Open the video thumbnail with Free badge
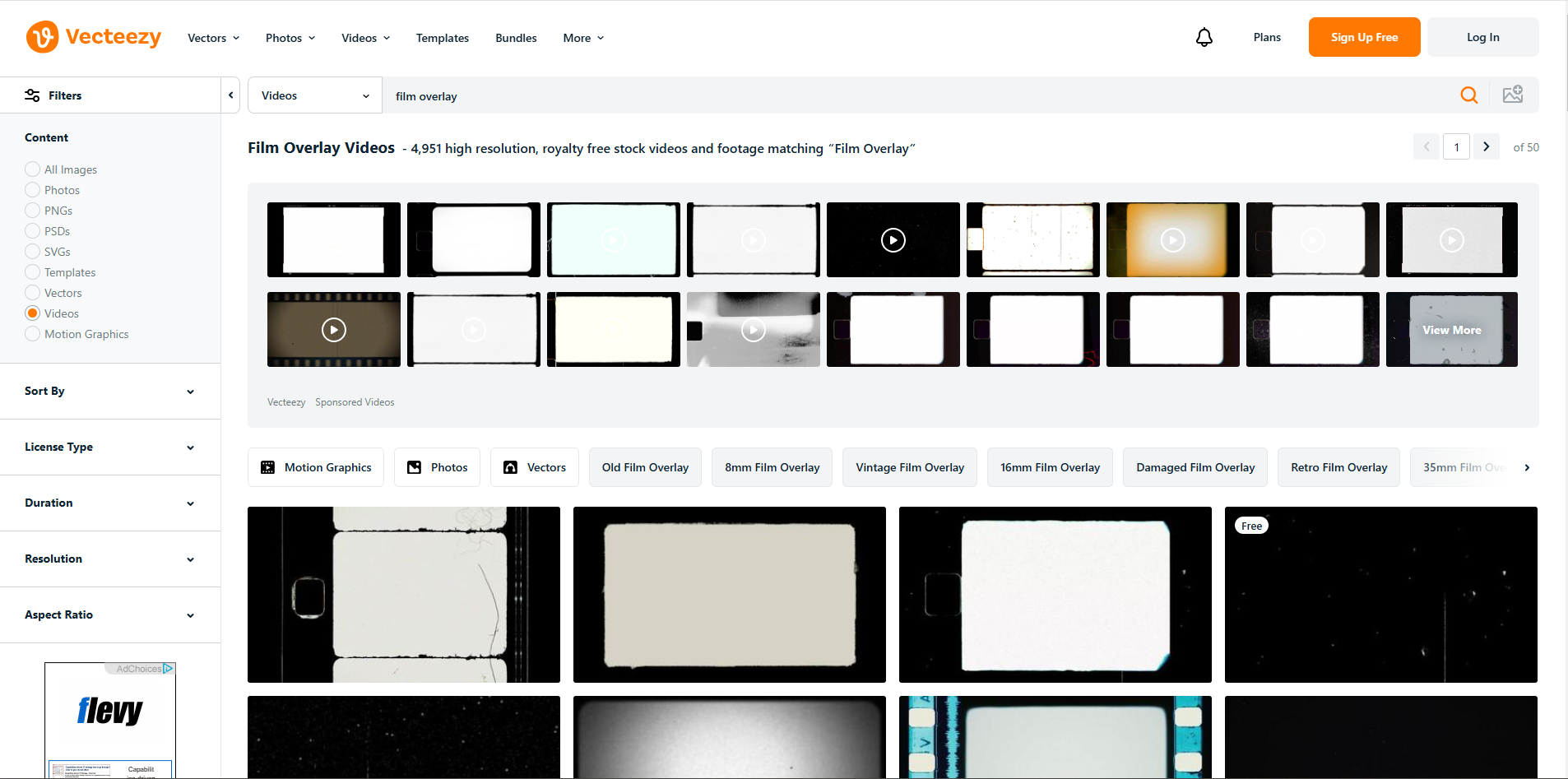This screenshot has height=779, width=1568. [1381, 595]
